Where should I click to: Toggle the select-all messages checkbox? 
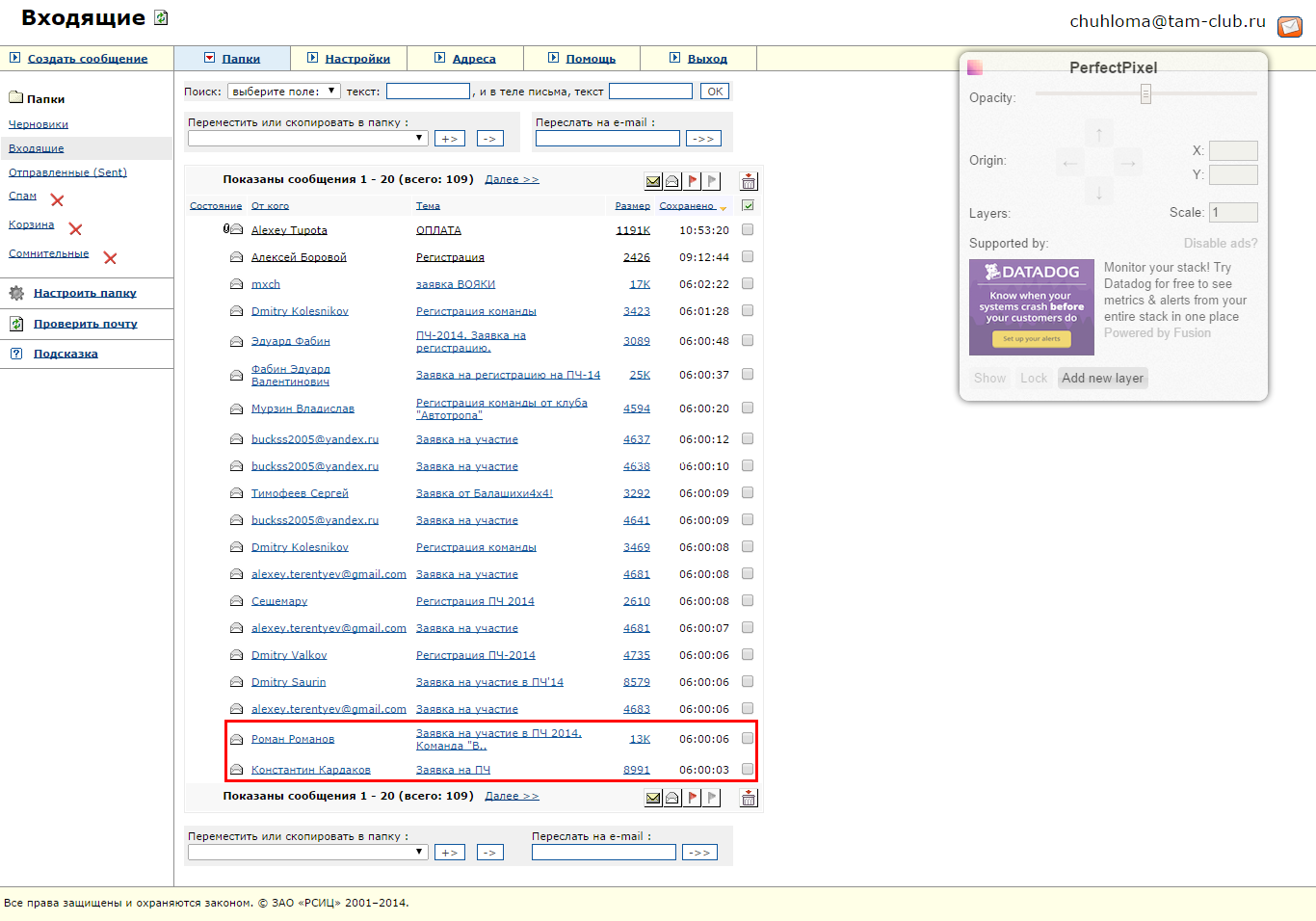tap(749, 205)
